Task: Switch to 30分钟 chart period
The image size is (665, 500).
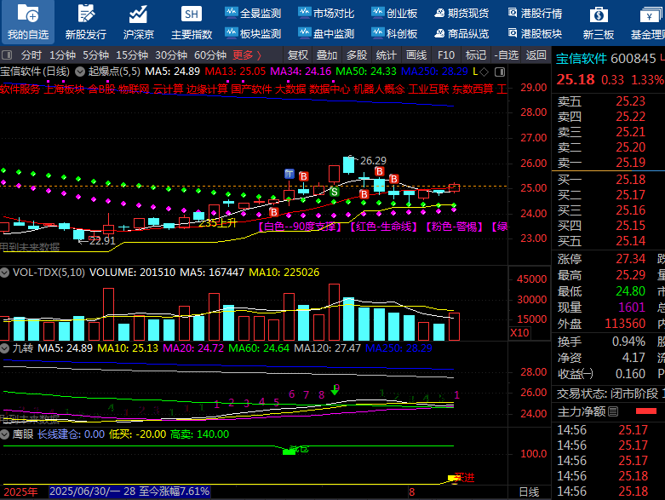Action: [171, 55]
